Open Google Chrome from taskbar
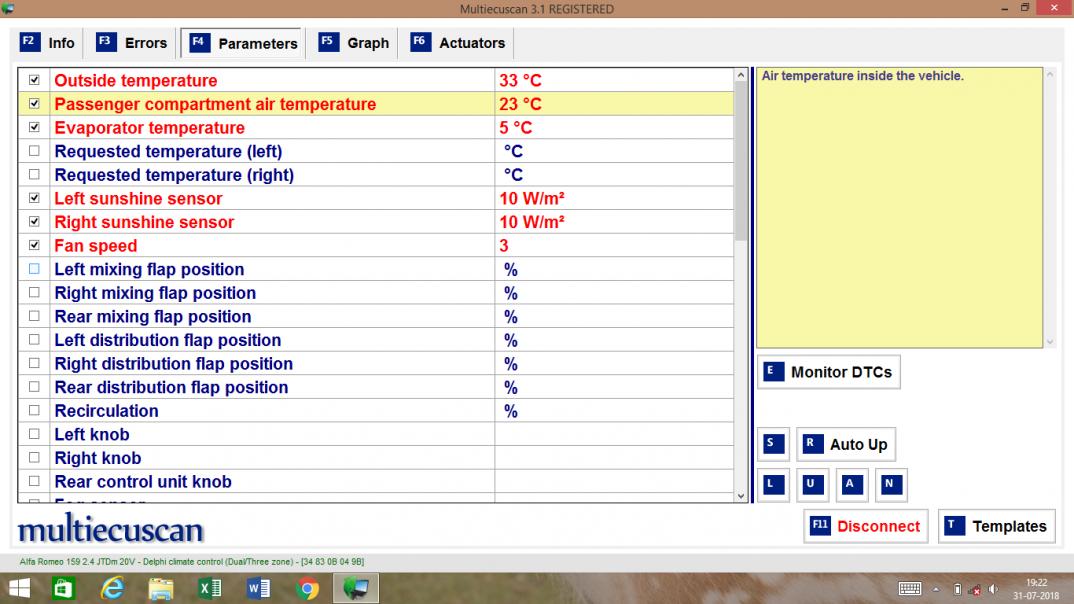The width and height of the screenshot is (1074, 604). (308, 588)
